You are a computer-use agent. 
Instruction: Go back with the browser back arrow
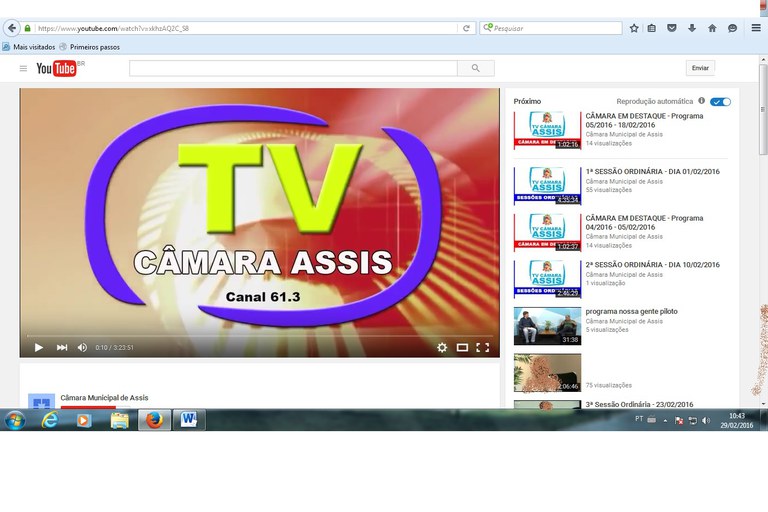coord(12,28)
